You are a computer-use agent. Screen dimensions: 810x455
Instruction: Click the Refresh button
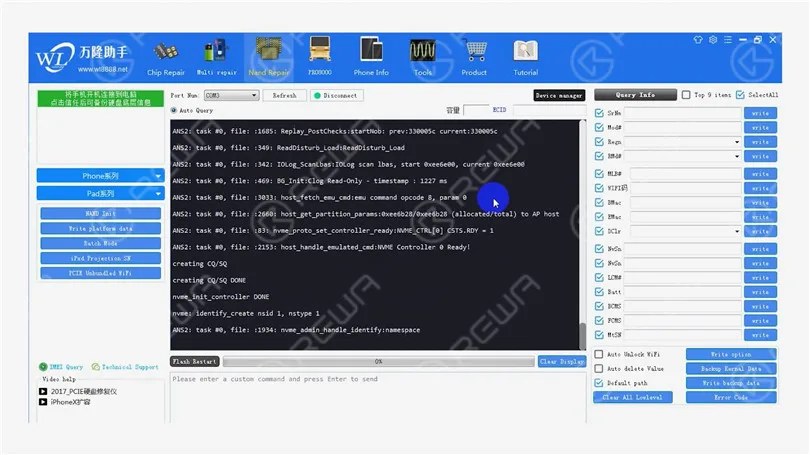[x=285, y=96]
